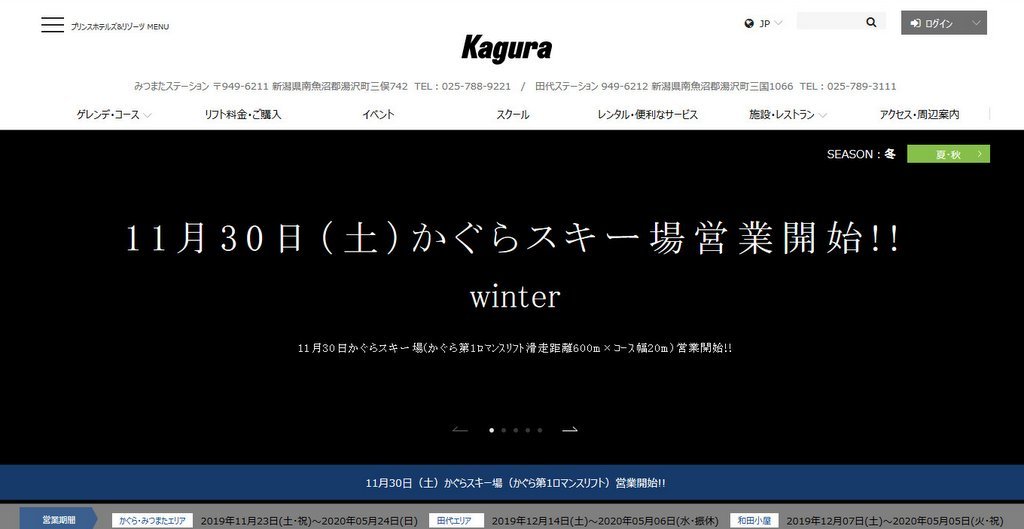Expand 施設・レストラン menu
Viewport: 1024px width, 529px height.
[x=788, y=115]
